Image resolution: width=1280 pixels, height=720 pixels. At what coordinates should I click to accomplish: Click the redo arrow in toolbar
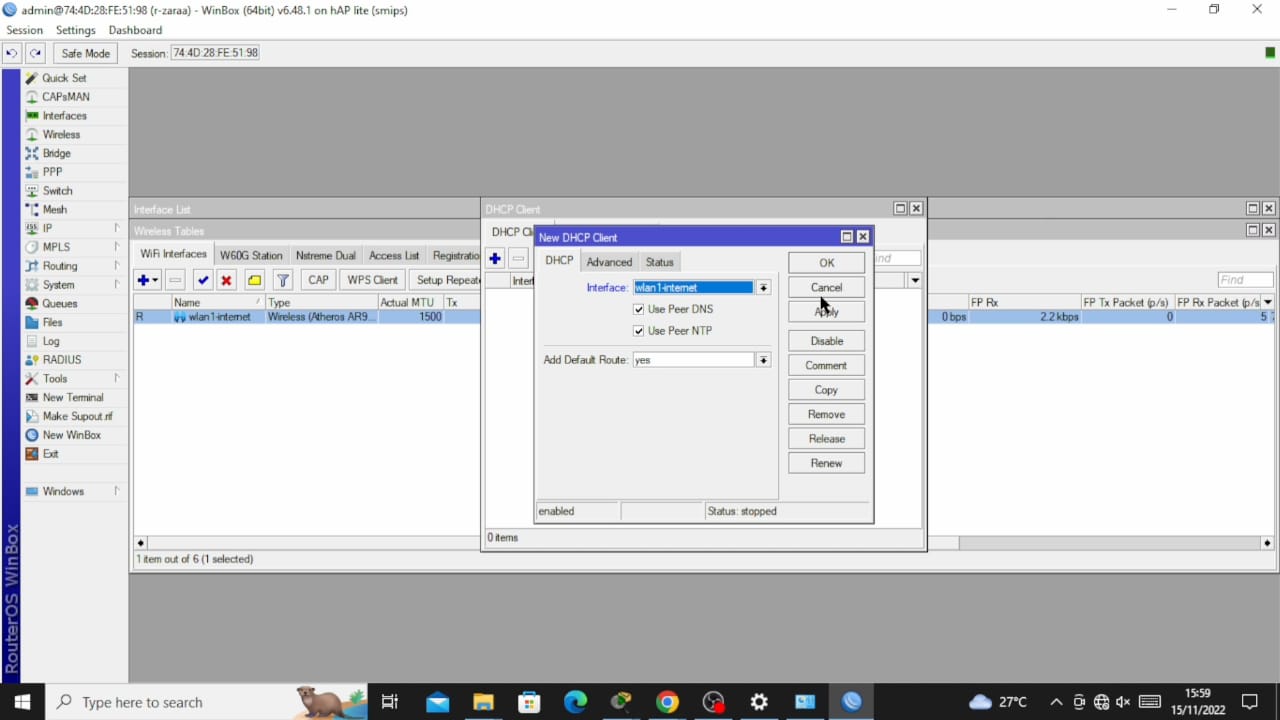coord(36,53)
